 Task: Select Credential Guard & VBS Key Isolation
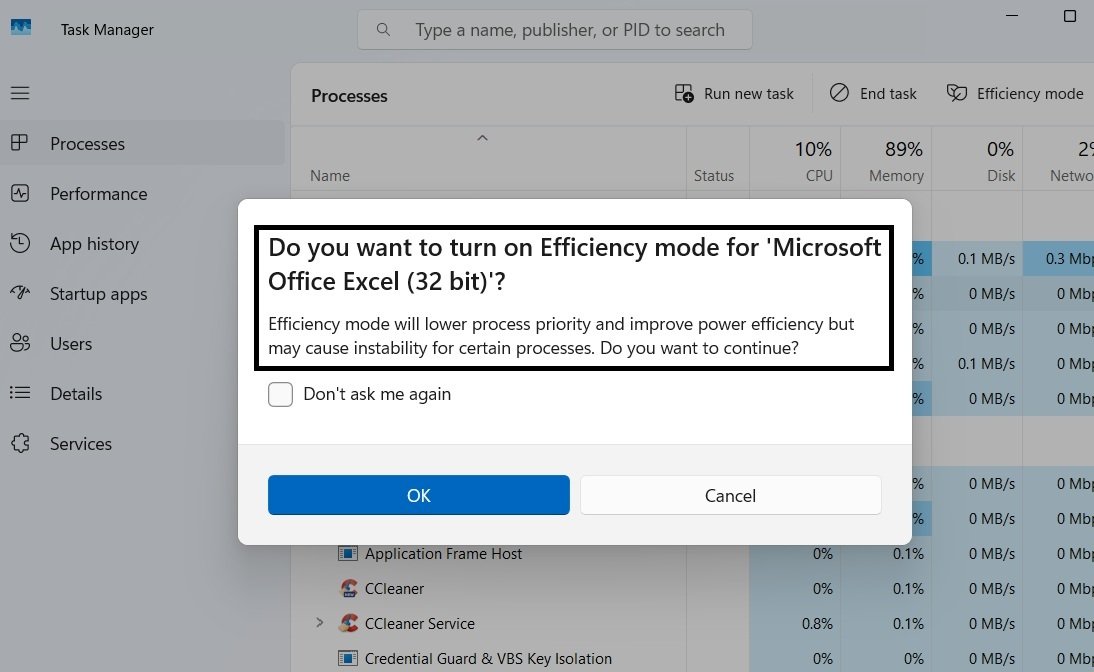tap(488, 658)
